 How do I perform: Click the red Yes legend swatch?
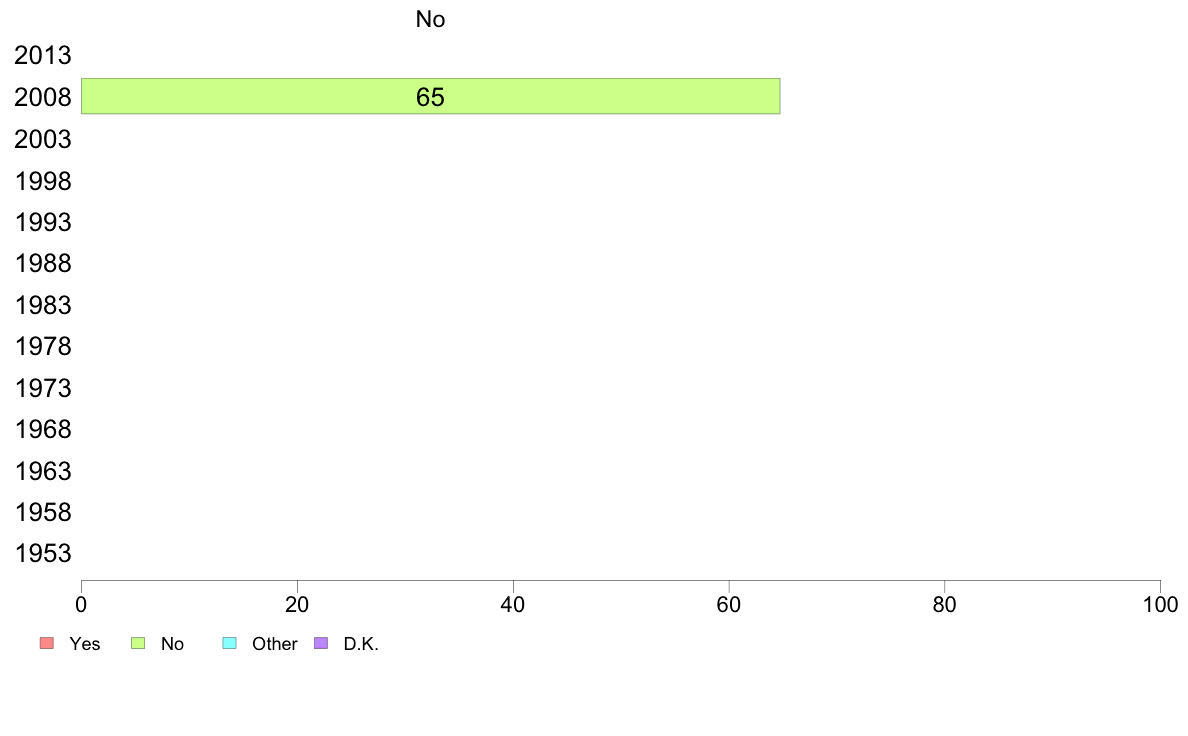[47, 643]
